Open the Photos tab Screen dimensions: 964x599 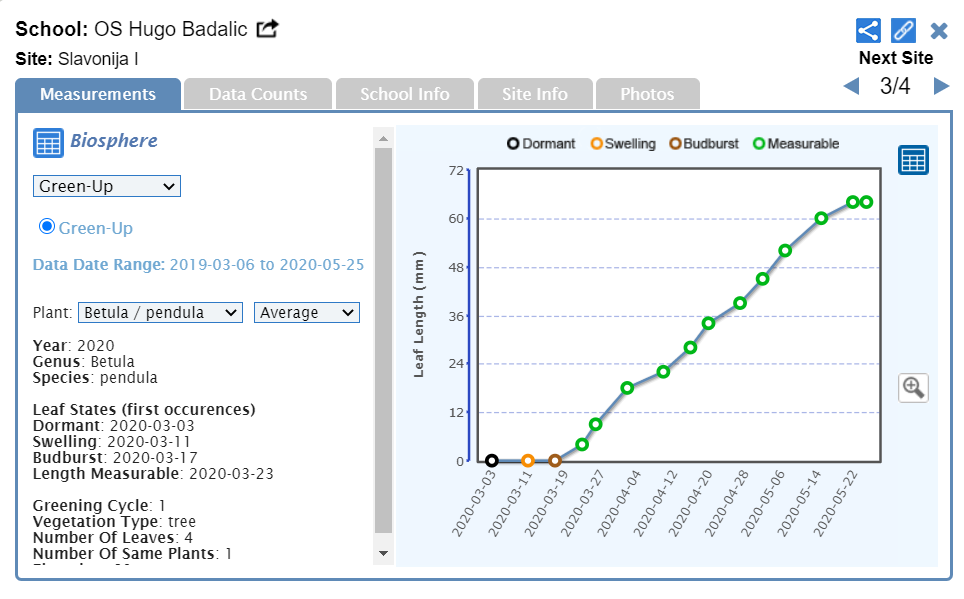647,94
